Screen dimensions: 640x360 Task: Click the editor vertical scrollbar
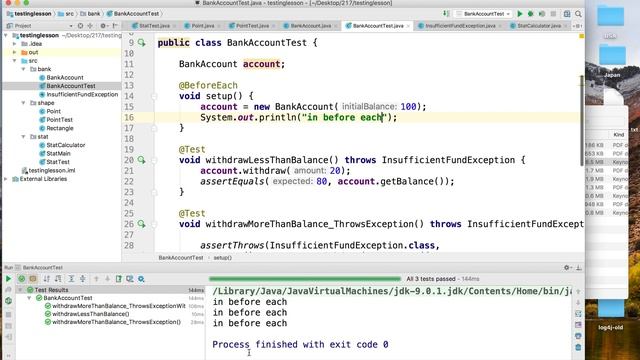click(582, 120)
